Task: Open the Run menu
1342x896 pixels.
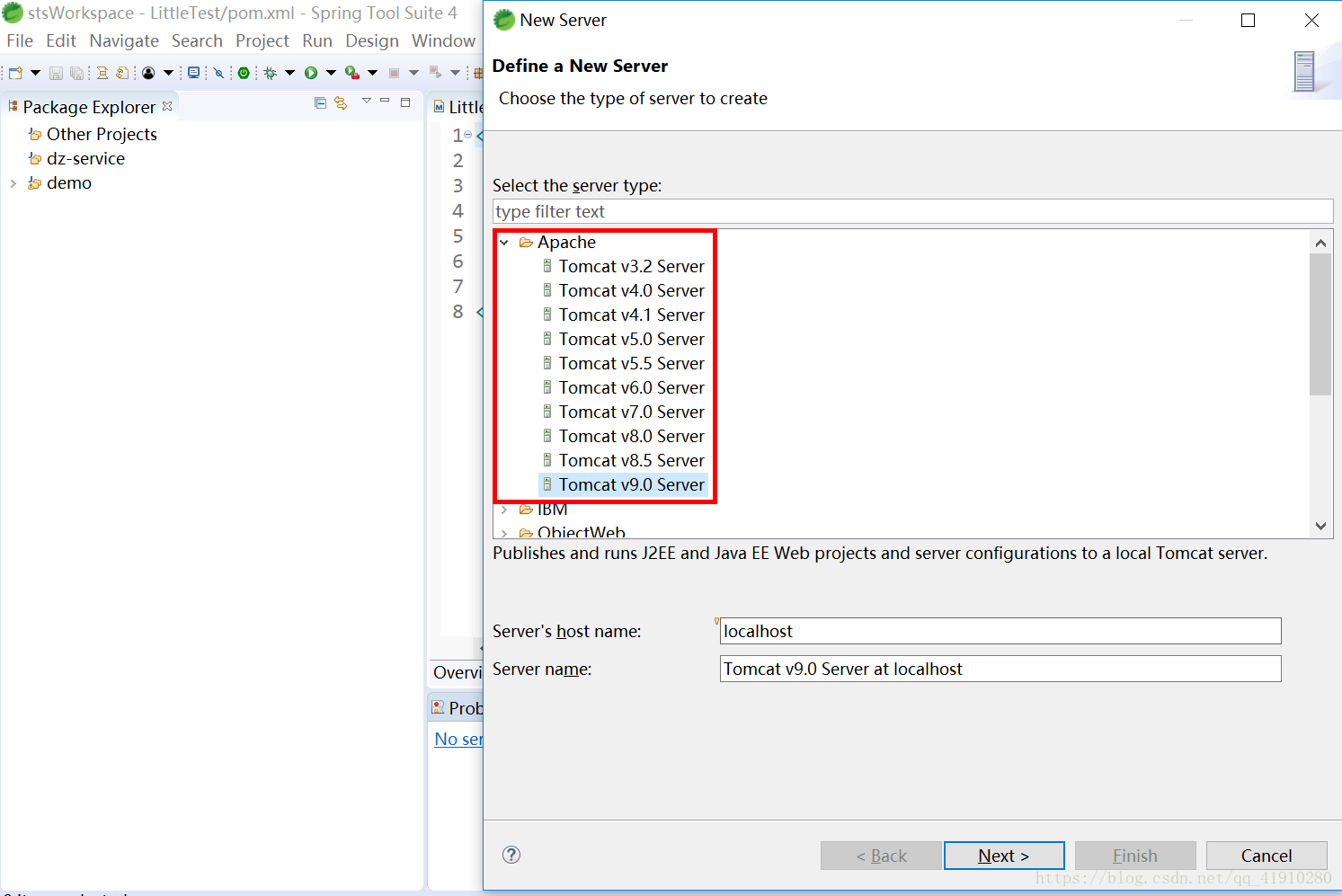Action: [x=317, y=40]
